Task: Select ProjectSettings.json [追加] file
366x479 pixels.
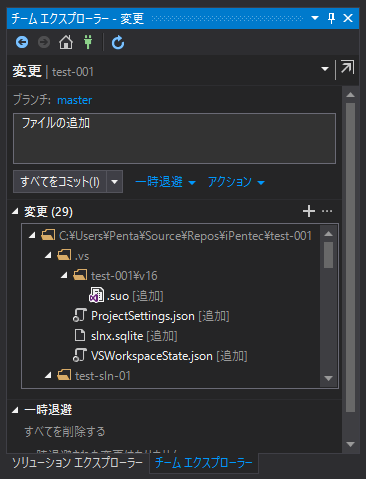Action: (151, 316)
